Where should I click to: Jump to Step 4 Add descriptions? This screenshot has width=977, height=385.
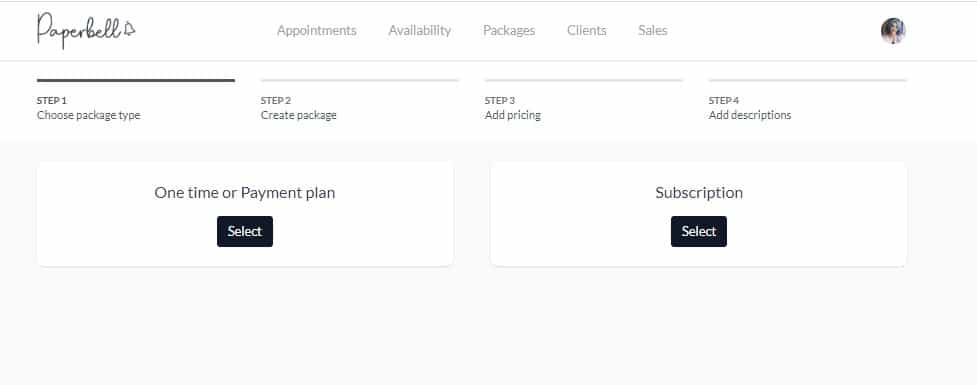tap(750, 108)
